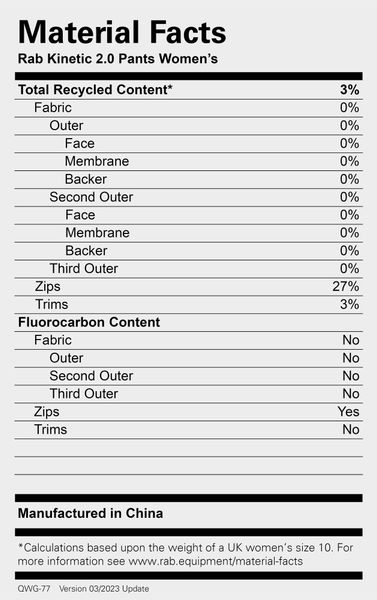Click the Material Facts heading

[x=122, y=32]
